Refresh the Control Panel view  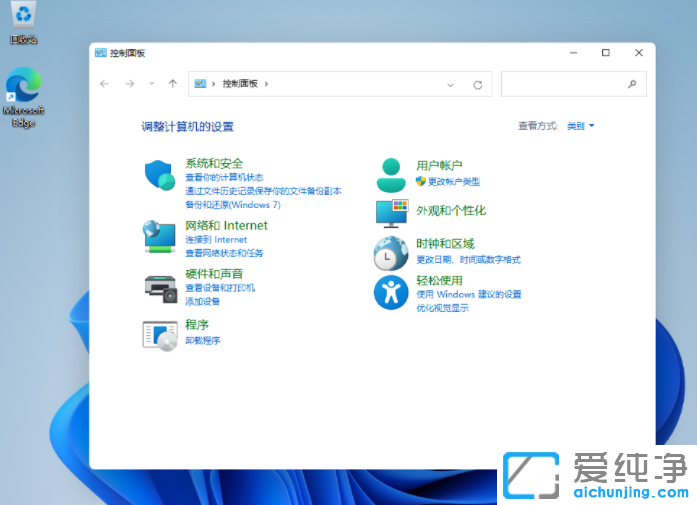click(x=478, y=85)
